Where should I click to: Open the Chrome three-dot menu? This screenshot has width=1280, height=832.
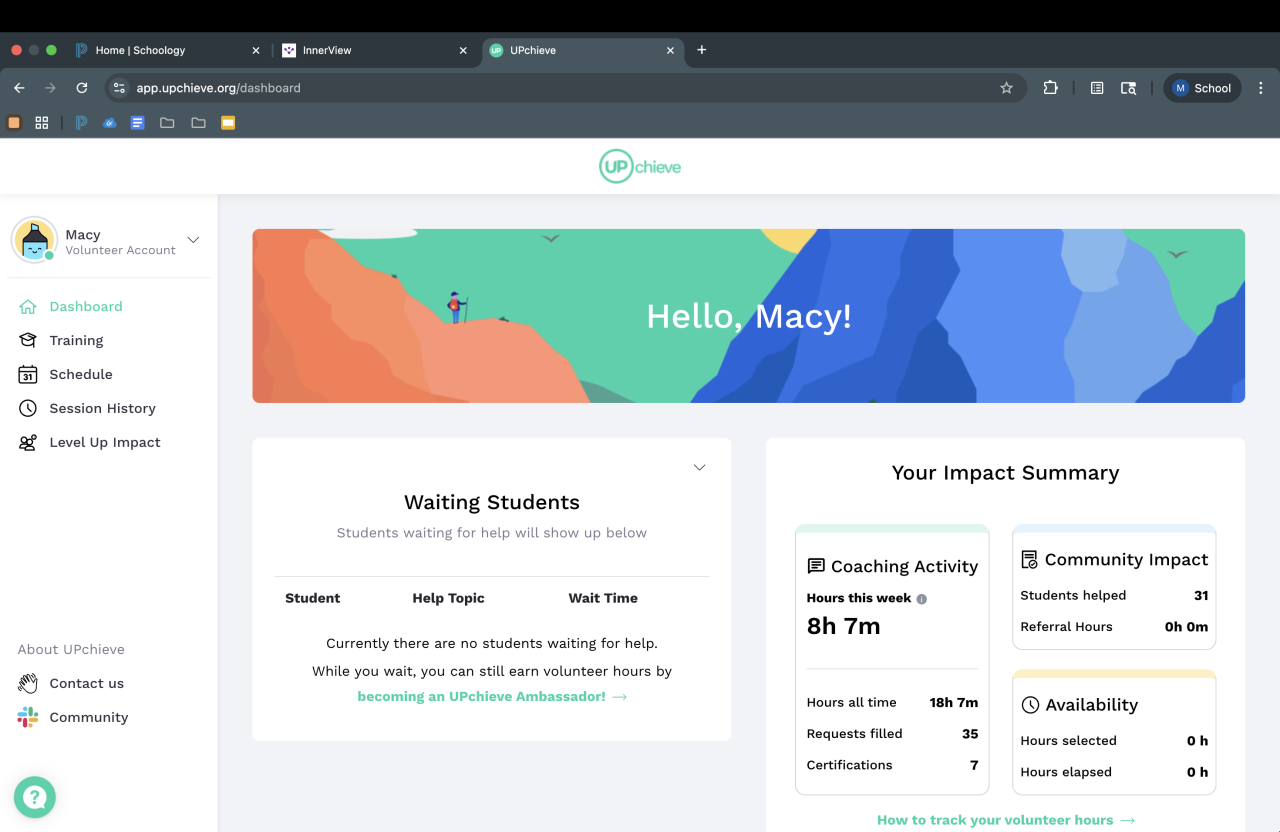(1259, 88)
